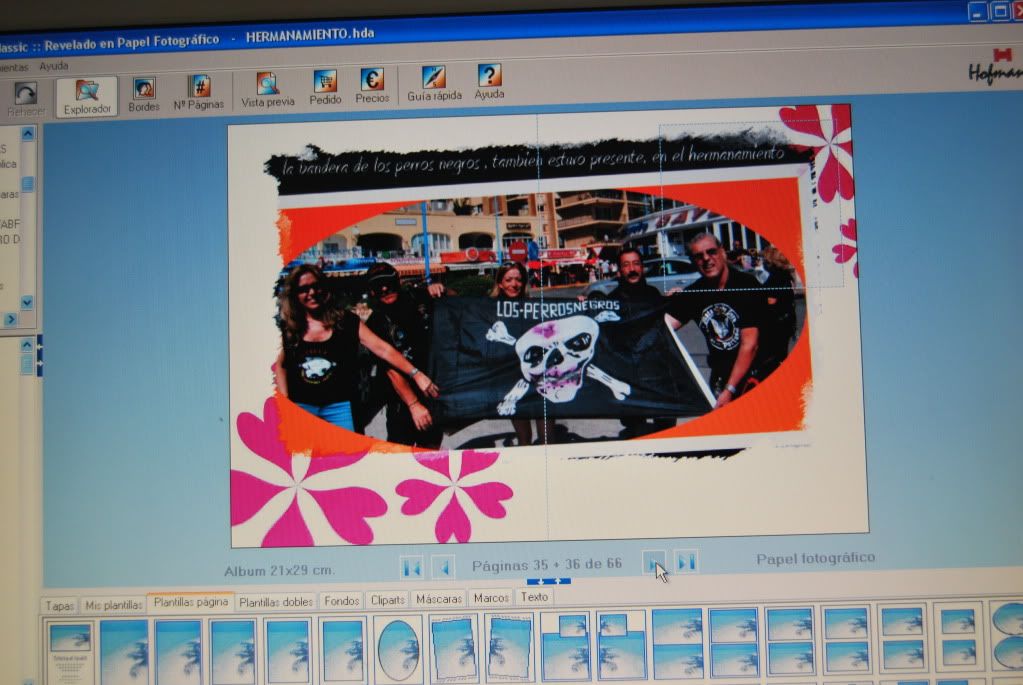The width and height of the screenshot is (1023, 685).
Task: Jump to the last album page
Action: [x=686, y=560]
